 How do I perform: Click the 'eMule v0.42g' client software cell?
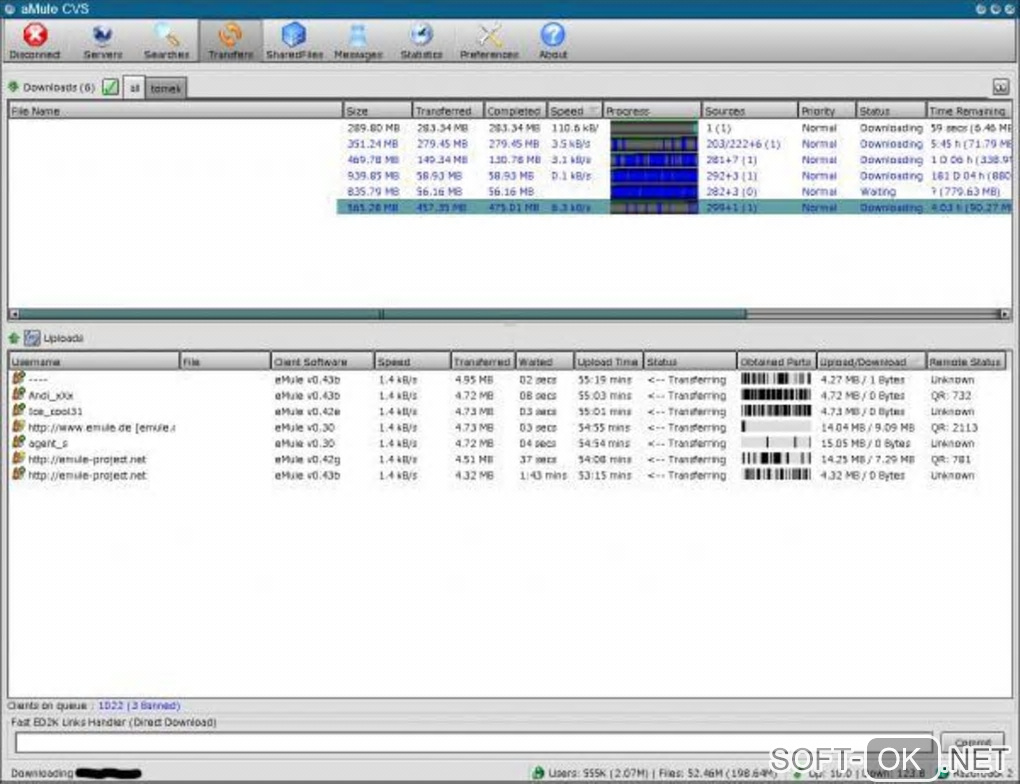pyautogui.click(x=307, y=459)
